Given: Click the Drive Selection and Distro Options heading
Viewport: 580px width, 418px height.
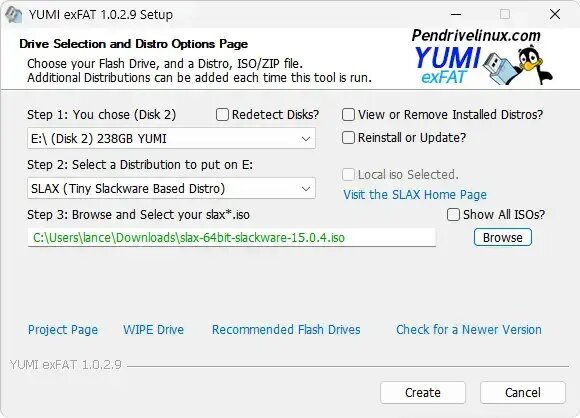Looking at the screenshot, I should pyautogui.click(x=134, y=44).
